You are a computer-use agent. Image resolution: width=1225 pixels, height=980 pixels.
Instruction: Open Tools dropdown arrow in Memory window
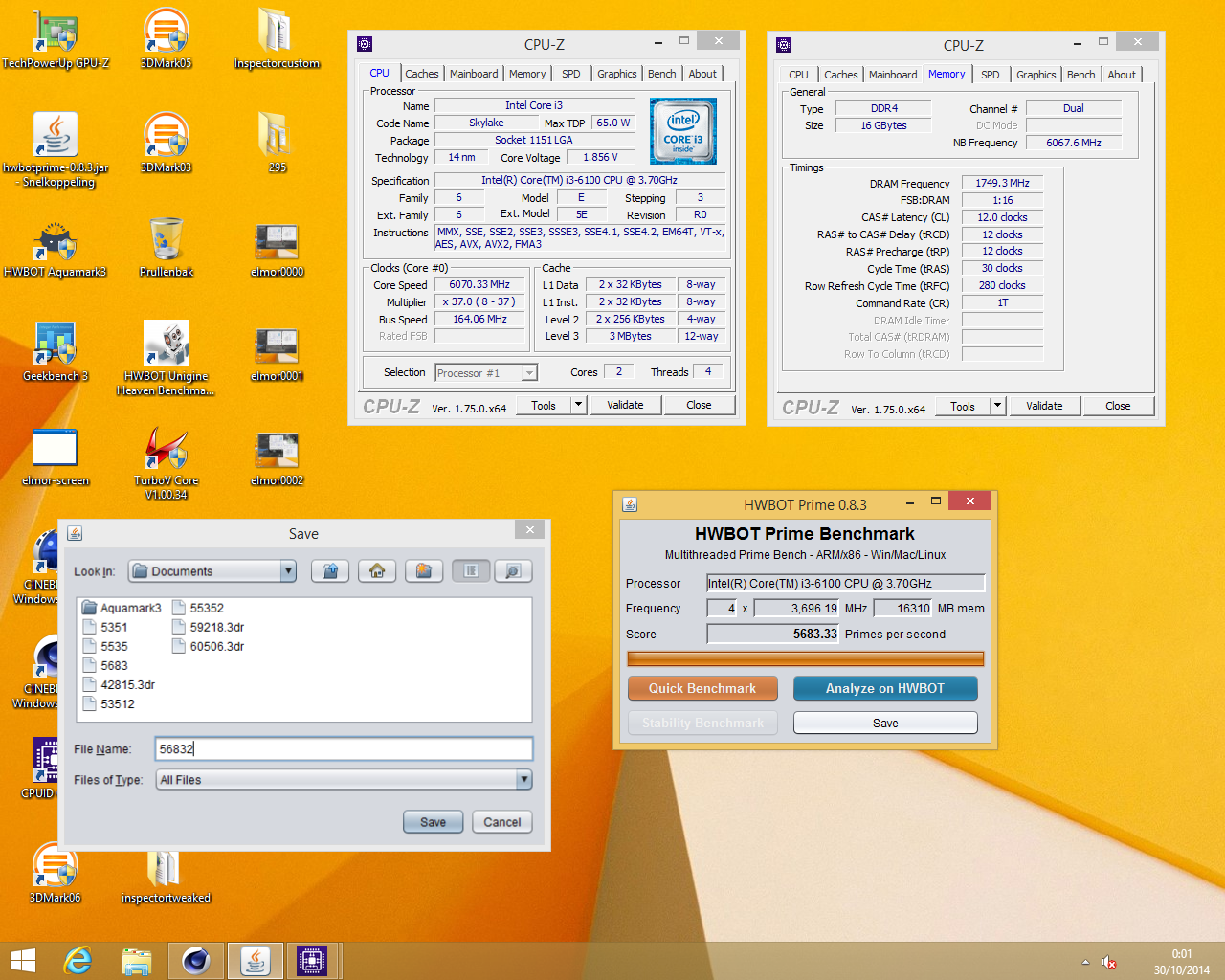[x=997, y=406]
